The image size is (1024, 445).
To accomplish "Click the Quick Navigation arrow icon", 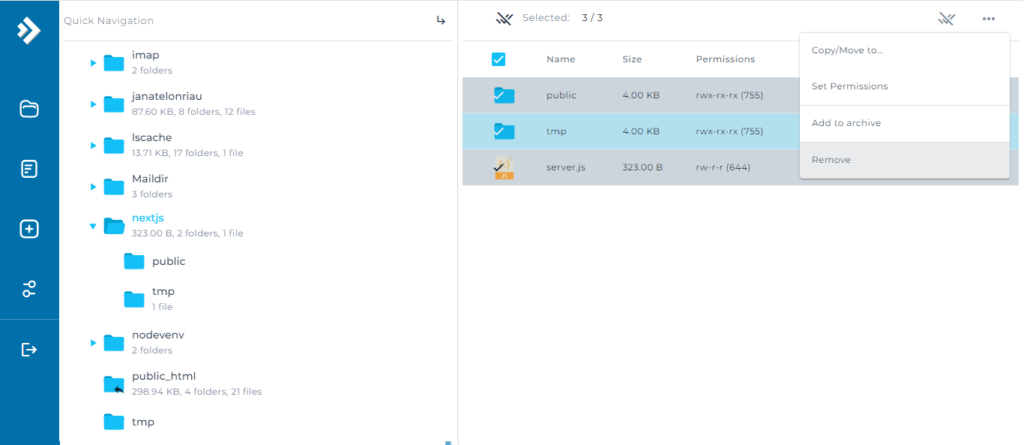I will (441, 21).
